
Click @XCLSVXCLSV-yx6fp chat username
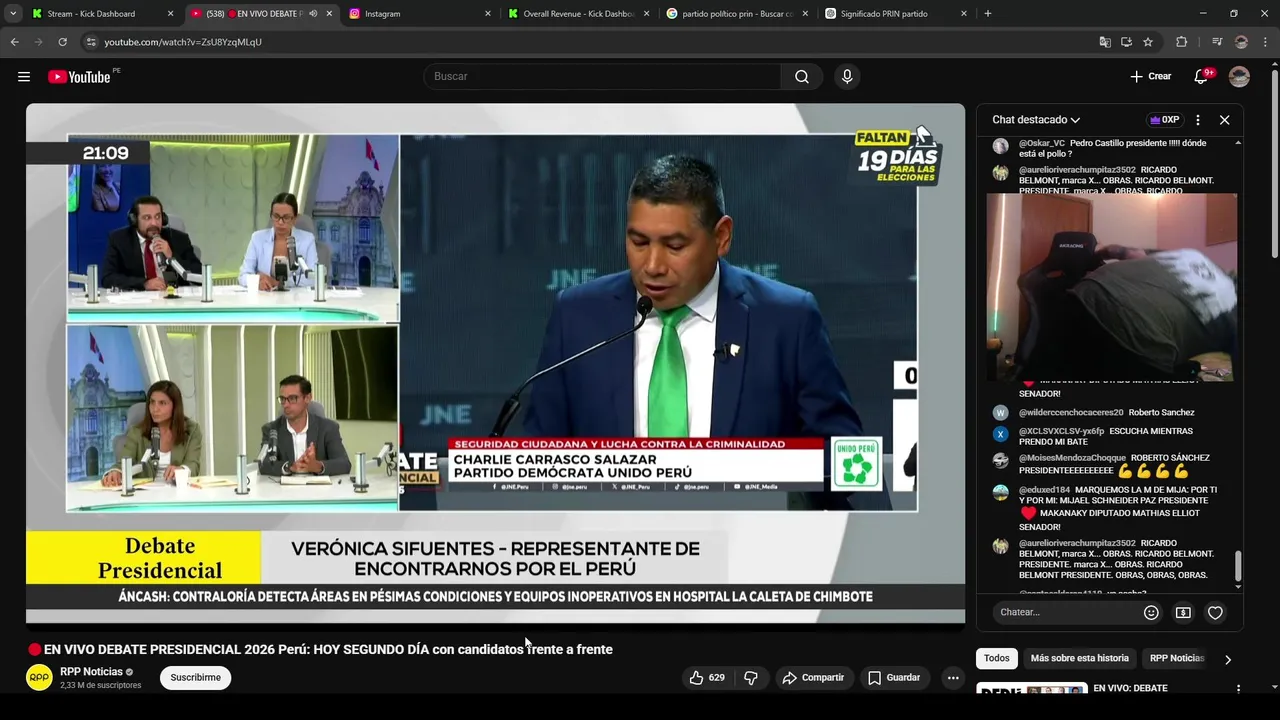tap(1062, 431)
